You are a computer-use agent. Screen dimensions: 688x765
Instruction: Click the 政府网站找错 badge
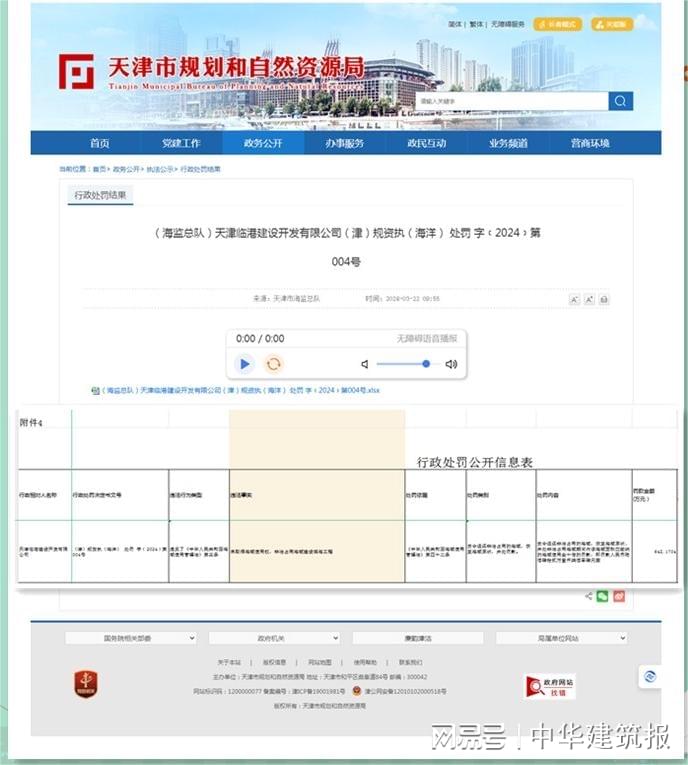[x=550, y=687]
